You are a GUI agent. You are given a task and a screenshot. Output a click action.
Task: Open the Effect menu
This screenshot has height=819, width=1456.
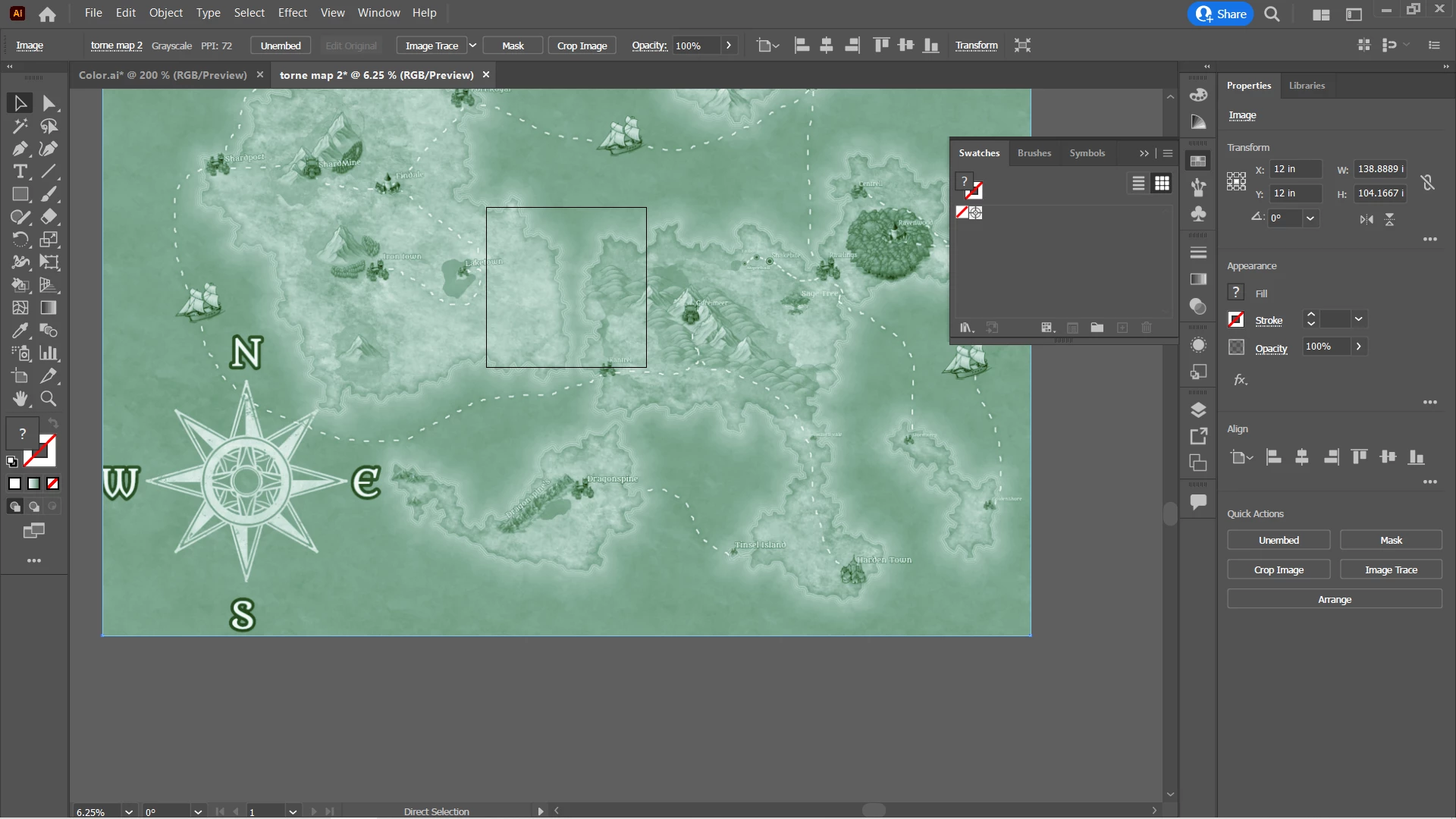pos(292,13)
